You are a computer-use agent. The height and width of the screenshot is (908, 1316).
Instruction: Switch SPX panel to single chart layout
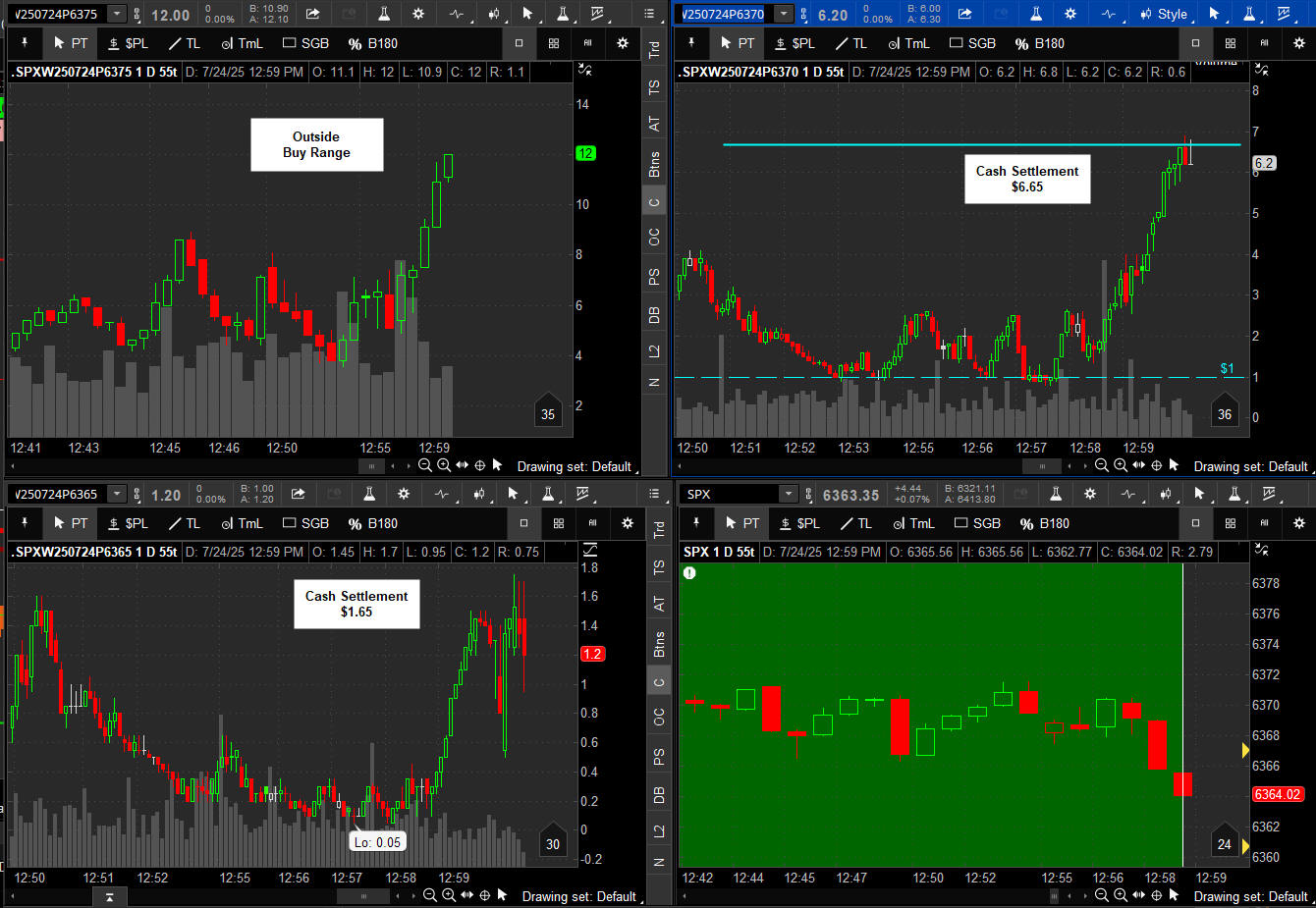[1196, 523]
